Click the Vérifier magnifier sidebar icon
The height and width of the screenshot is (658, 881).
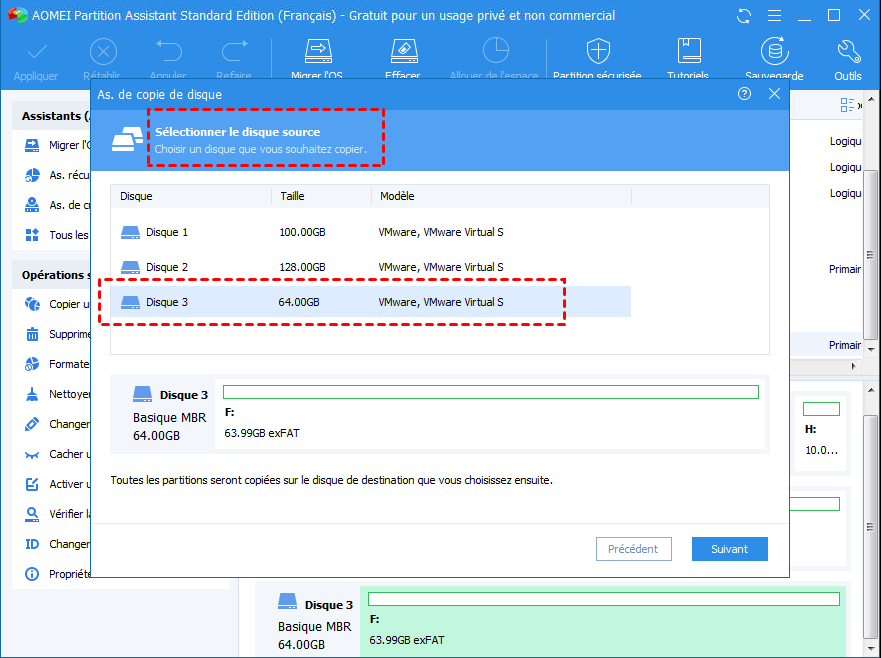pos(32,514)
